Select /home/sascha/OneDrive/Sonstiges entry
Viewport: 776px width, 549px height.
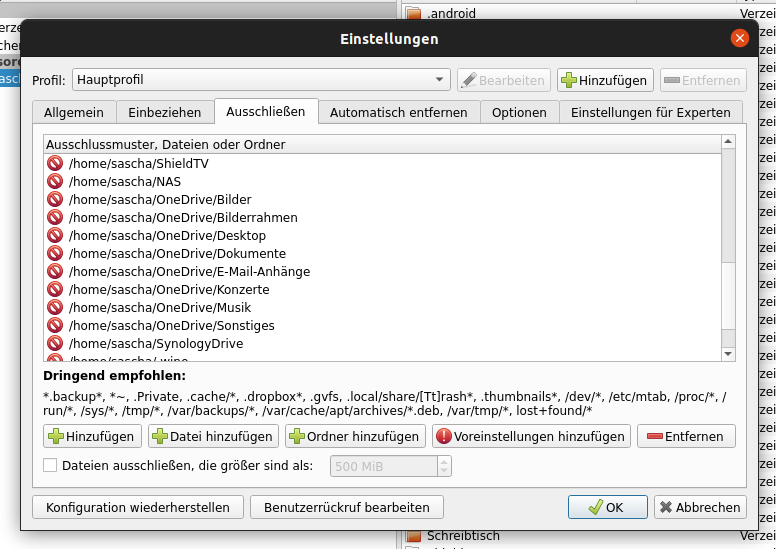click(382, 325)
